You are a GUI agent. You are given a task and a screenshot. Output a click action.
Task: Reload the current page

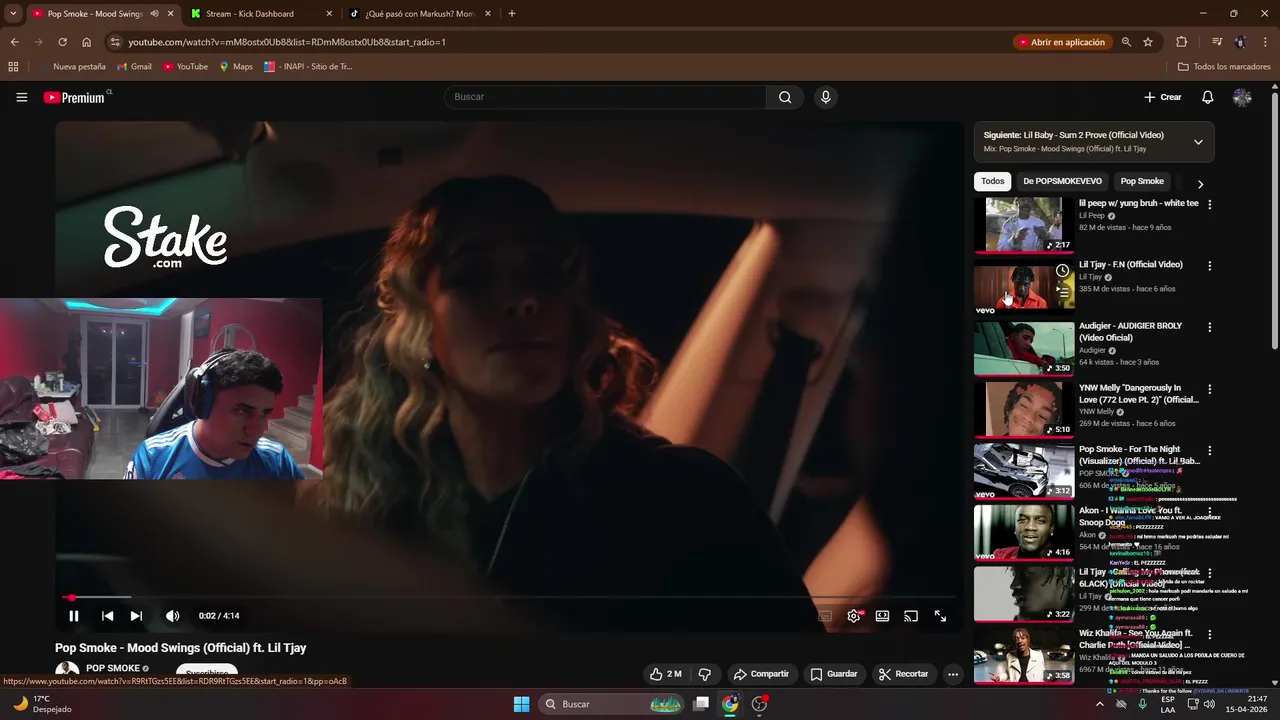(62, 42)
